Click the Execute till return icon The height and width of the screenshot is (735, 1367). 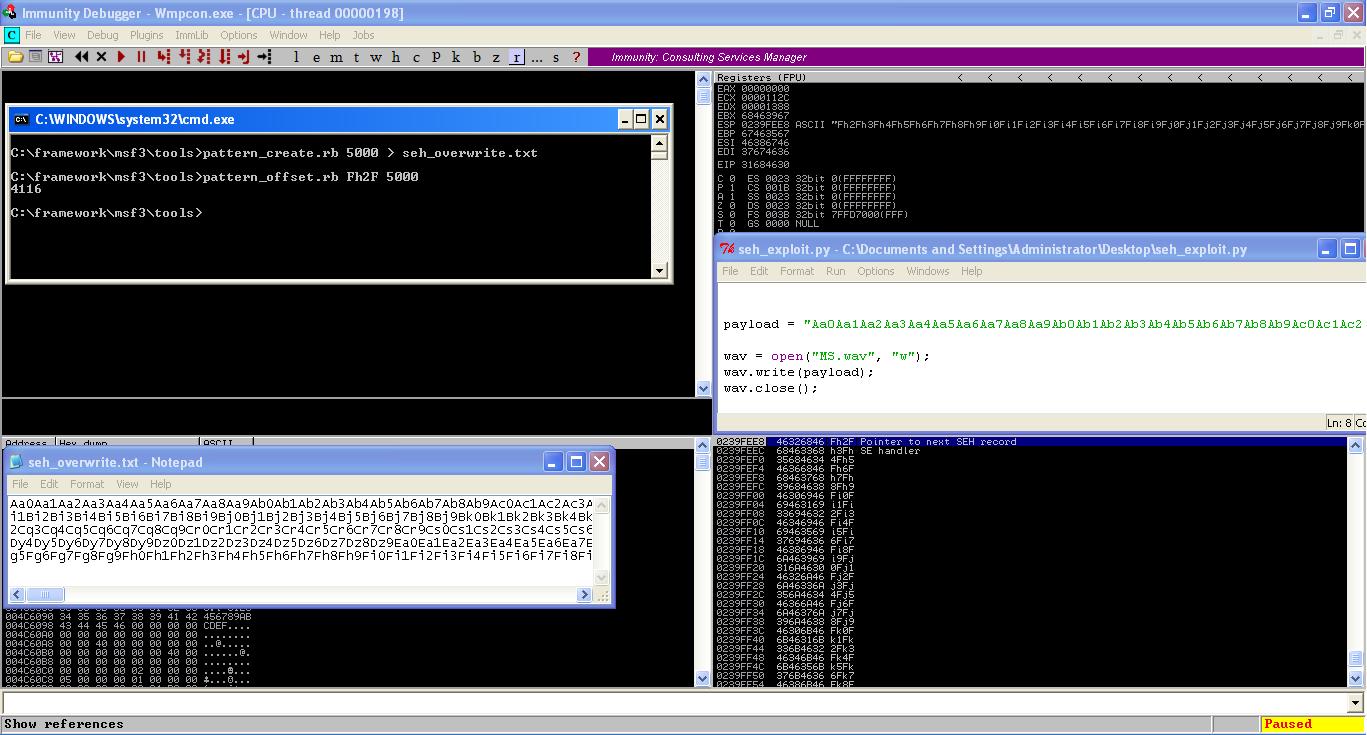click(x=243, y=57)
